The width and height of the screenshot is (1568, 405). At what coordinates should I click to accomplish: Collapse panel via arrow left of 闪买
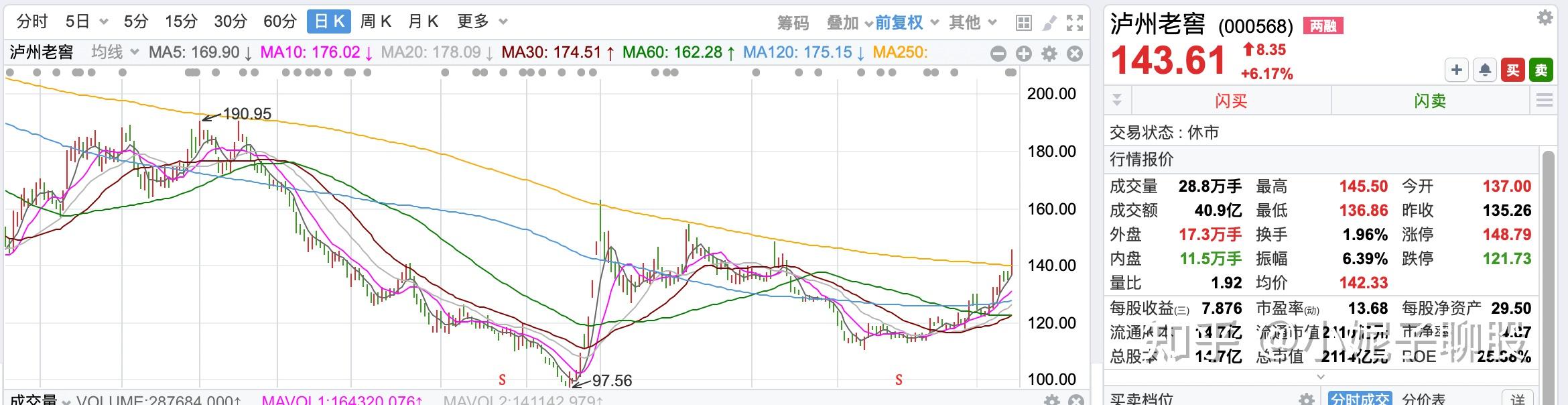click(1117, 101)
